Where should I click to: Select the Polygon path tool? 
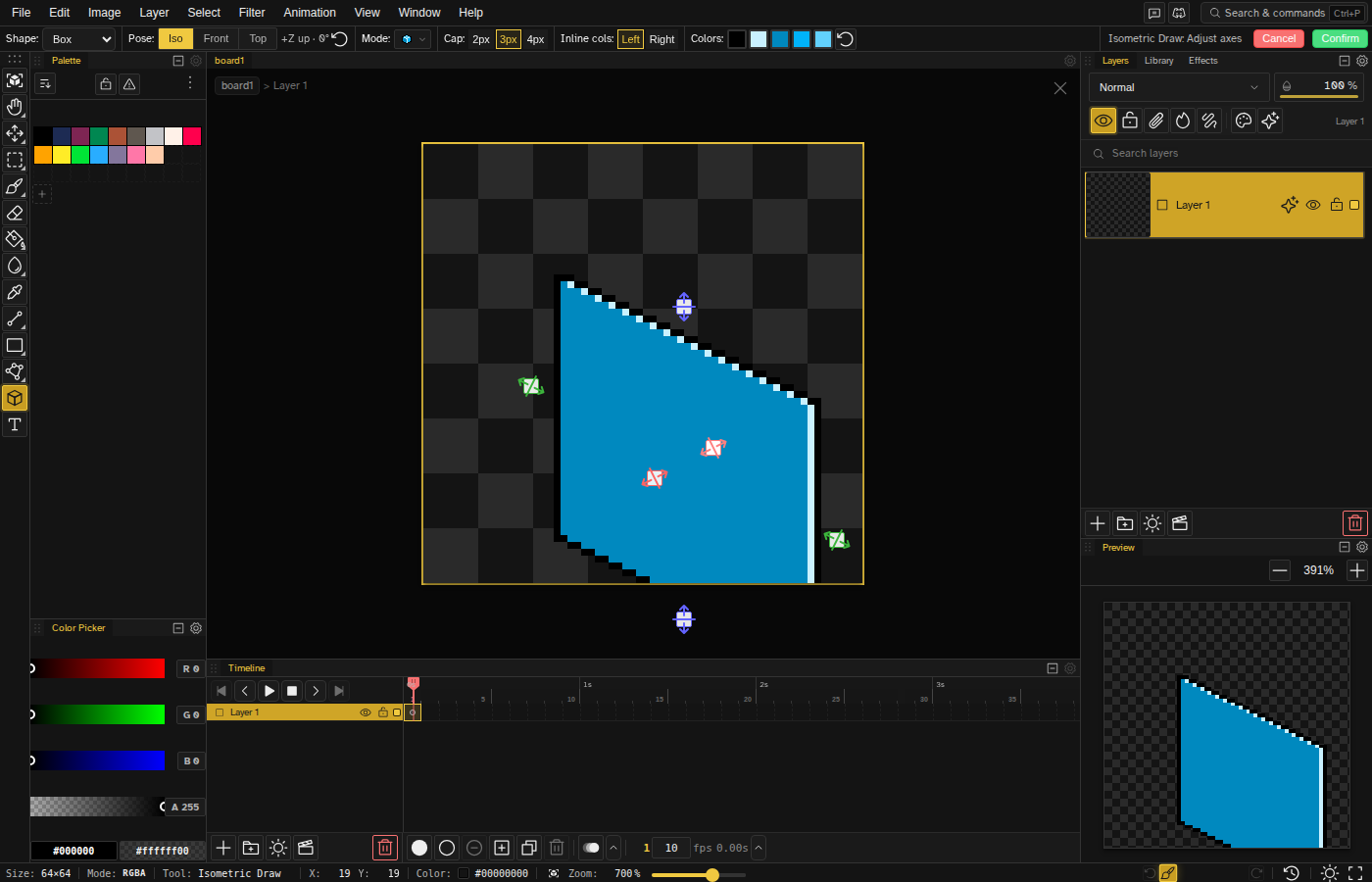pyautogui.click(x=15, y=371)
